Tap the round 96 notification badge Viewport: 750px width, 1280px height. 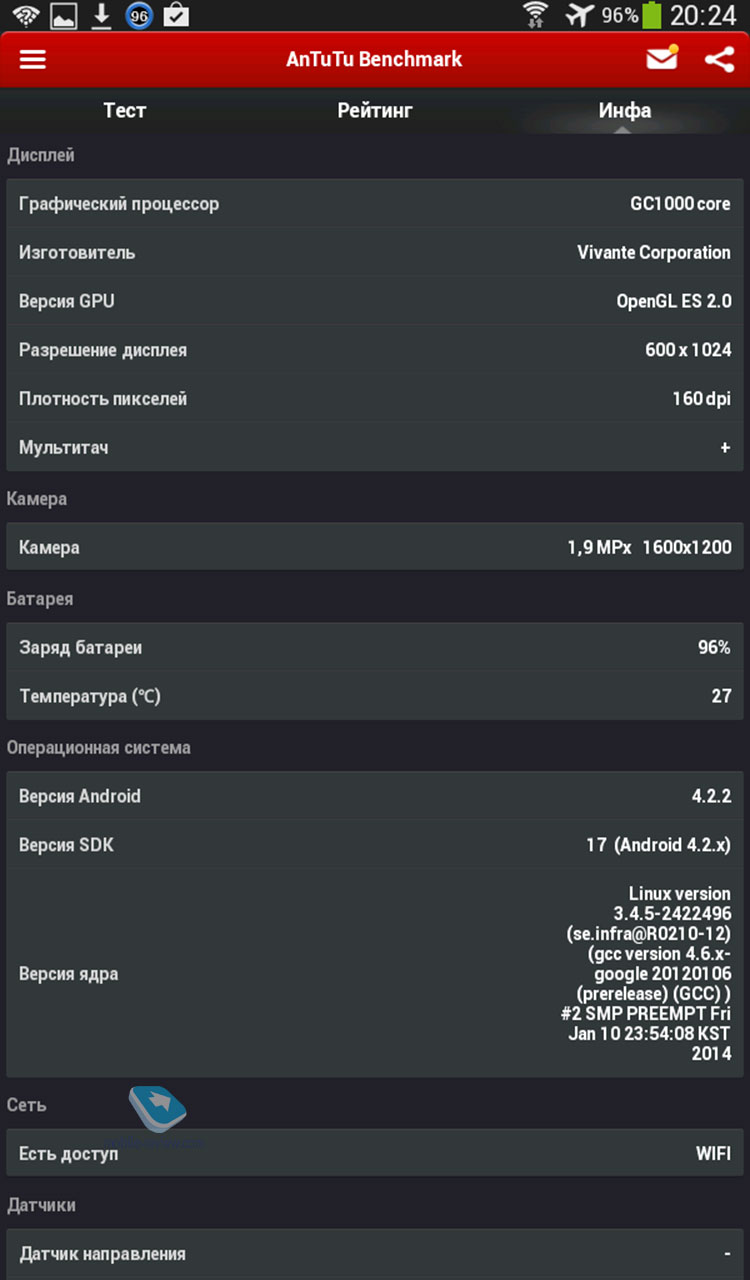pyautogui.click(x=139, y=15)
